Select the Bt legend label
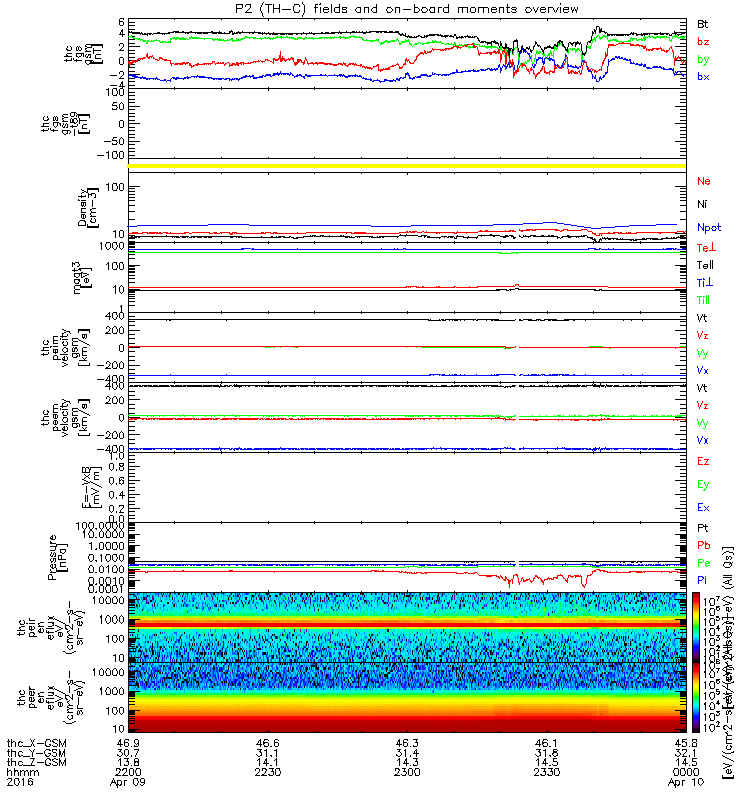Viewport: 750px width, 800px height. [x=702, y=24]
